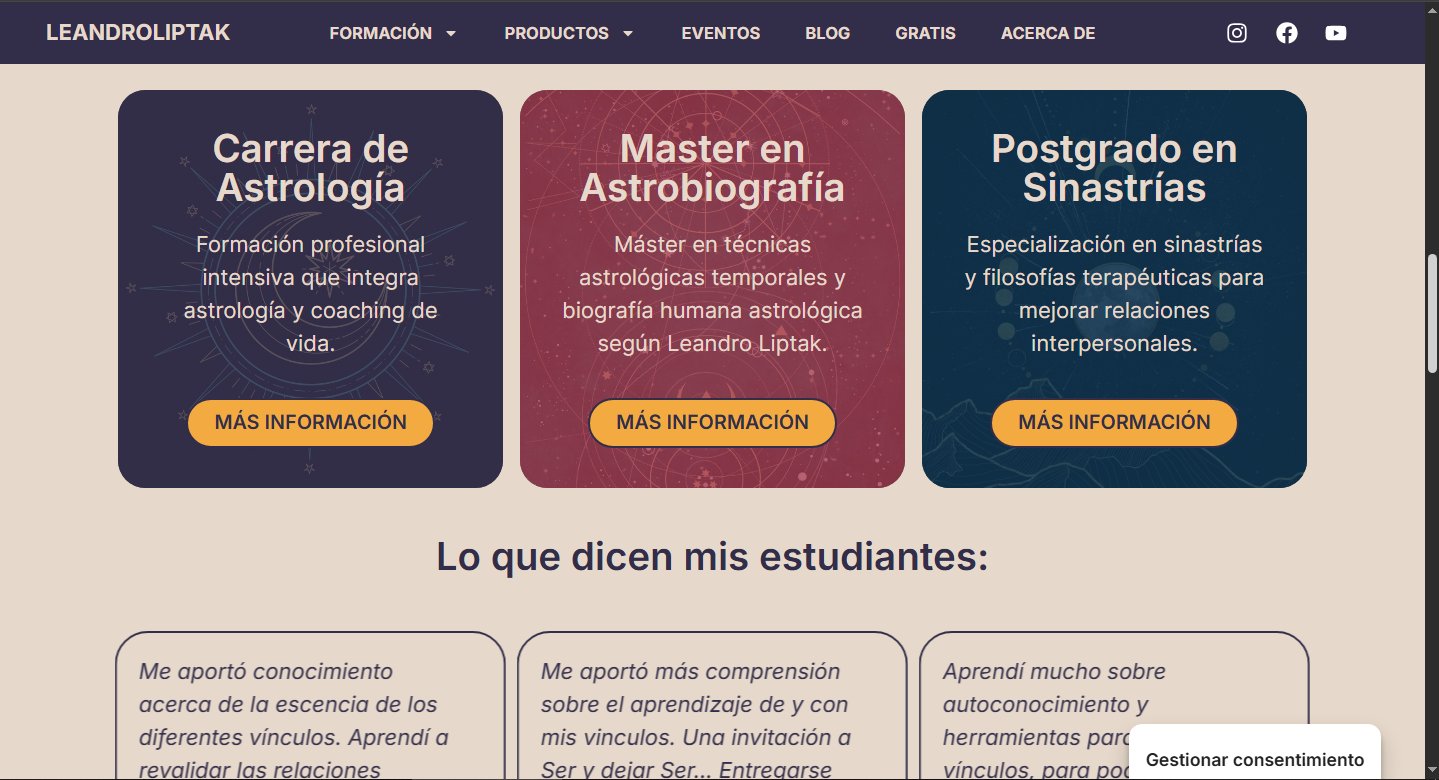Expand the Formación dropdown arrow
This screenshot has height=780, width=1439.
click(x=451, y=33)
